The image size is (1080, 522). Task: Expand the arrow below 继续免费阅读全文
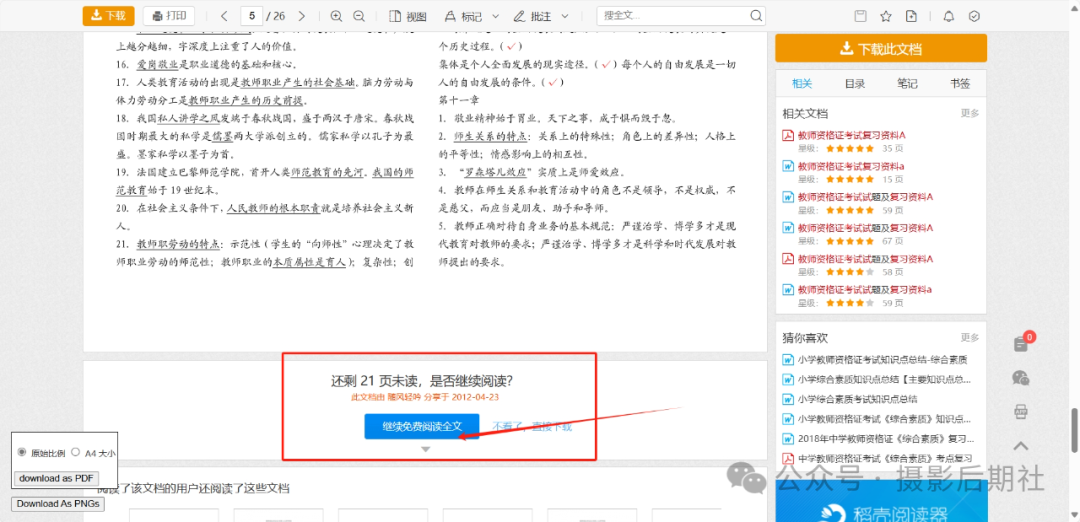(x=426, y=450)
